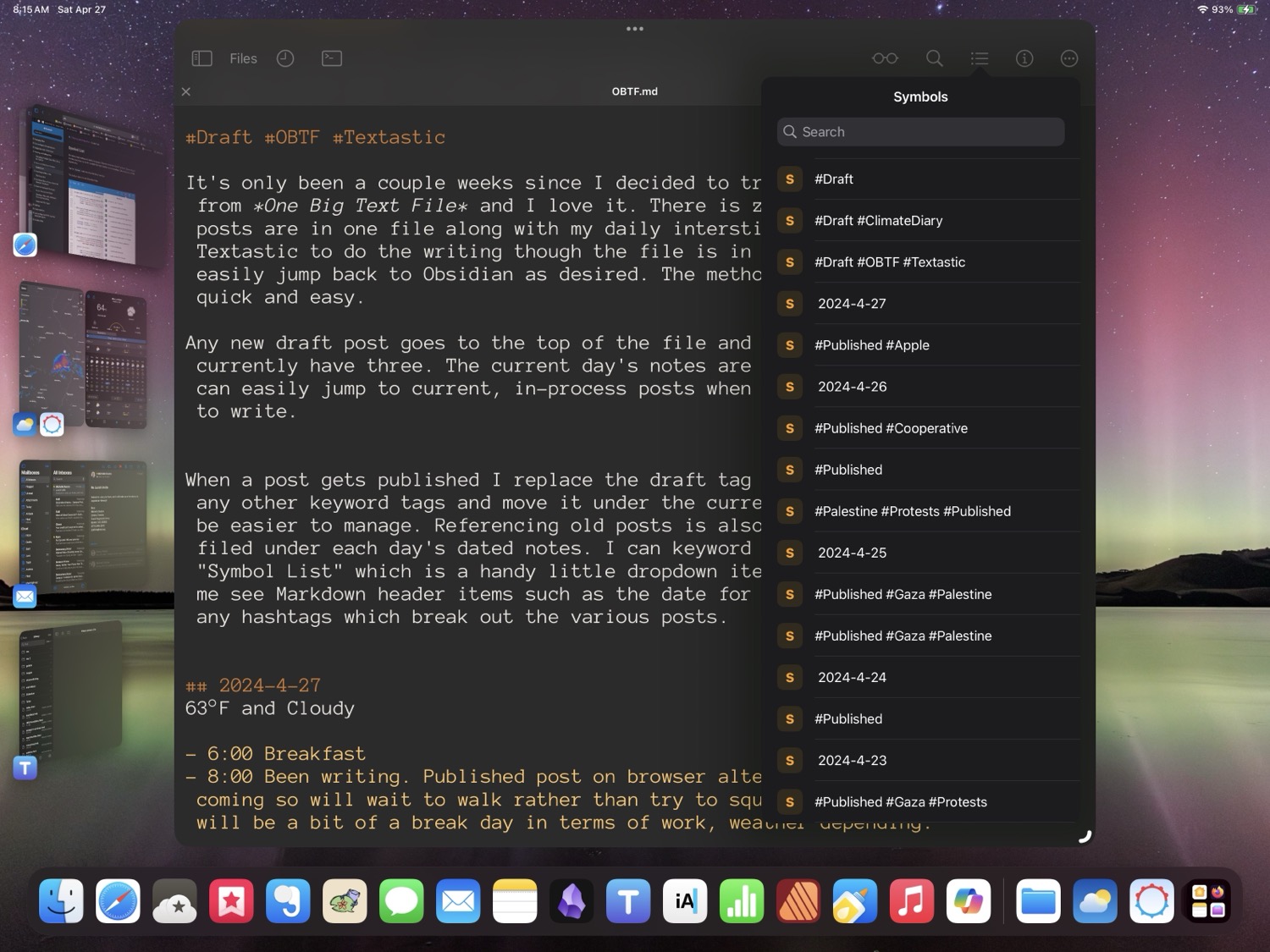The width and height of the screenshot is (1270, 952).
Task: Launch Obsidian from the Dock
Action: click(x=571, y=901)
